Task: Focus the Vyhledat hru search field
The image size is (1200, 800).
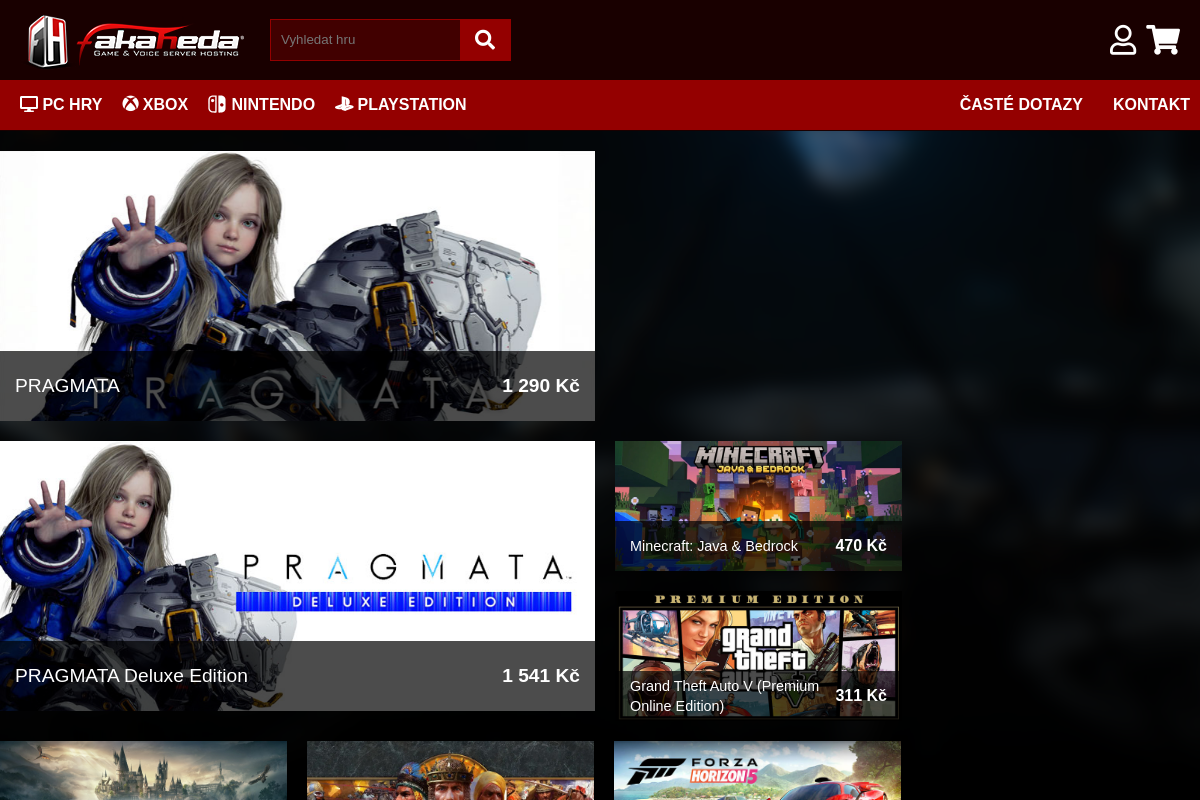Action: 365,40
